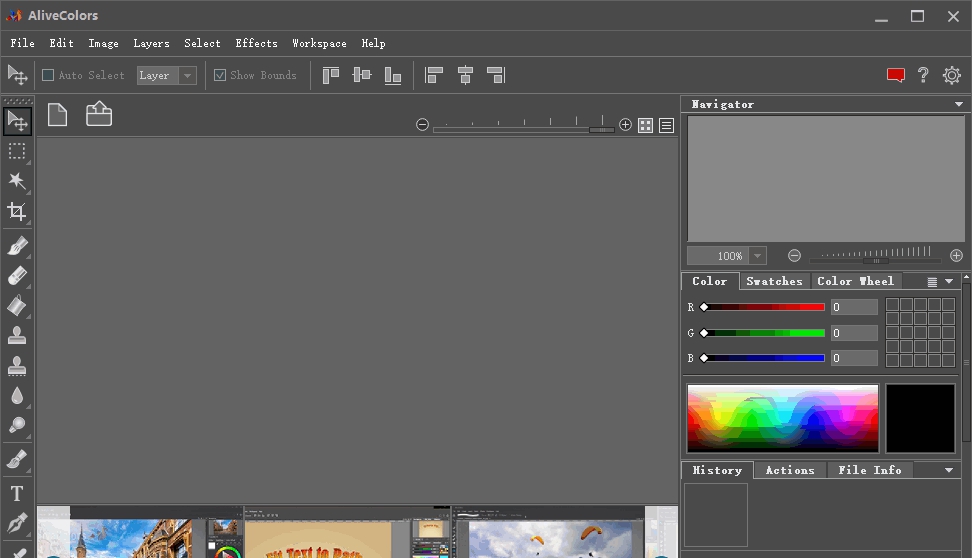Viewport: 972px width, 558px height.
Task: Click the Open Image folder icon
Action: point(98,115)
